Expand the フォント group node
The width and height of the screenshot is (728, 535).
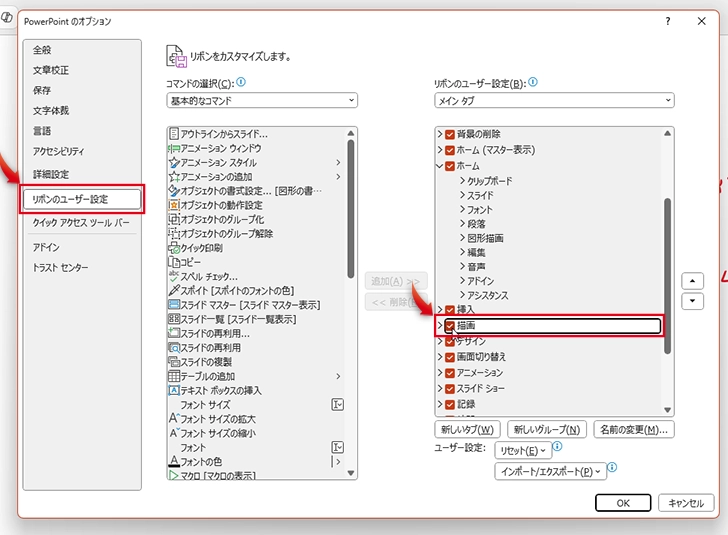pos(462,209)
